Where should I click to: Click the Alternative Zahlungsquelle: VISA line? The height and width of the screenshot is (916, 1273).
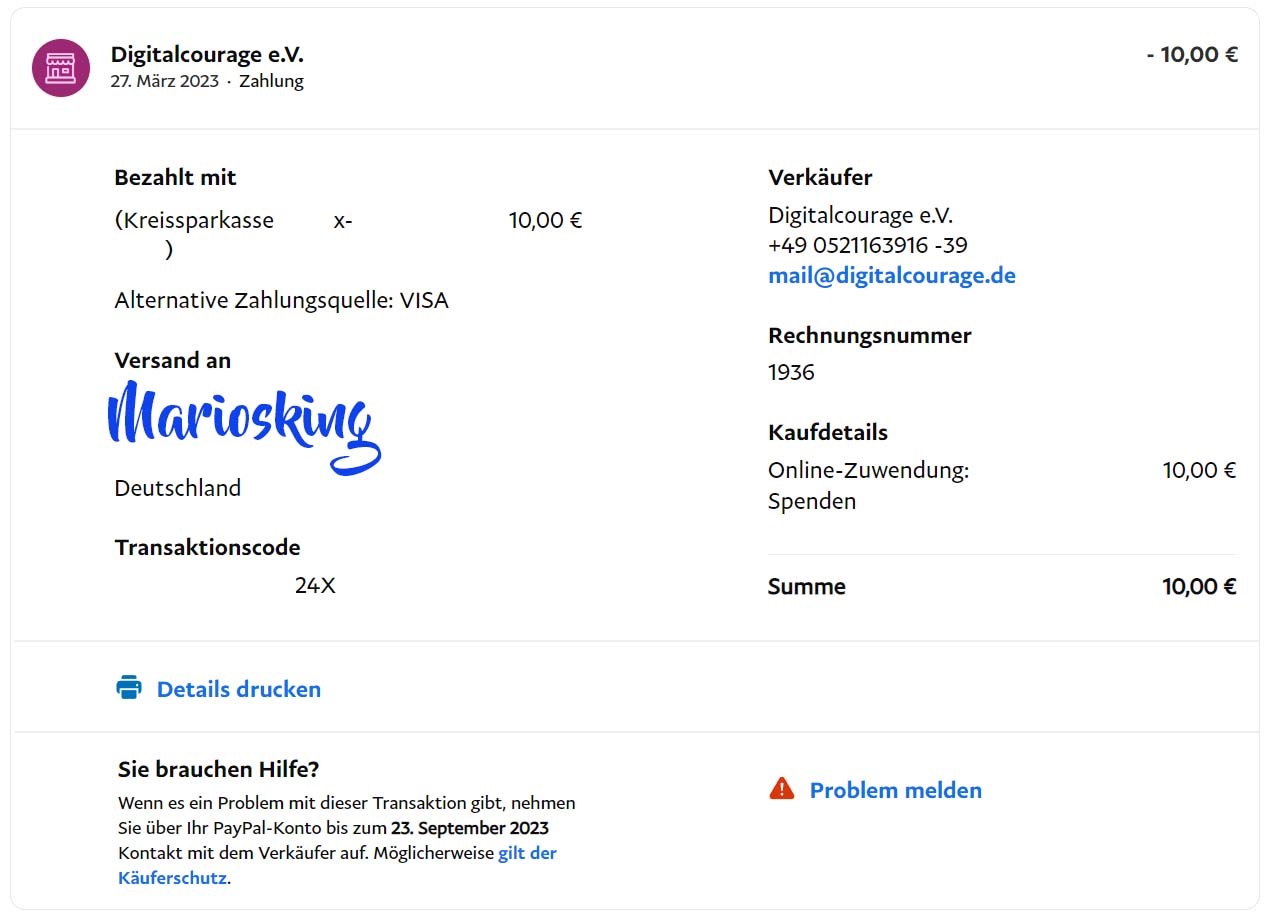tap(281, 300)
